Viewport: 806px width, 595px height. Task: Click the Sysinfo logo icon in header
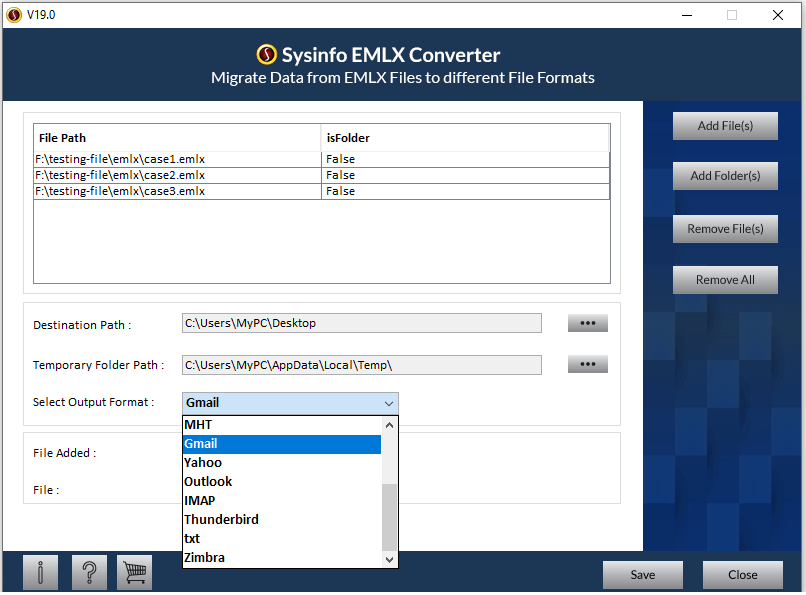point(266,55)
